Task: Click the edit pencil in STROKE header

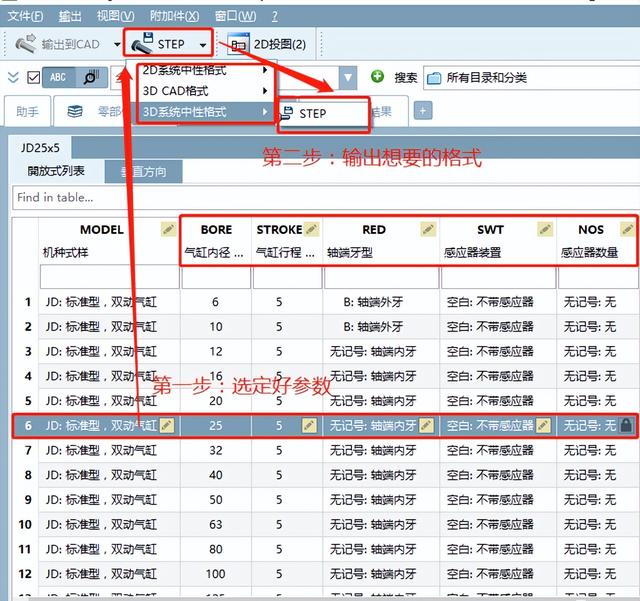Action: [x=311, y=230]
